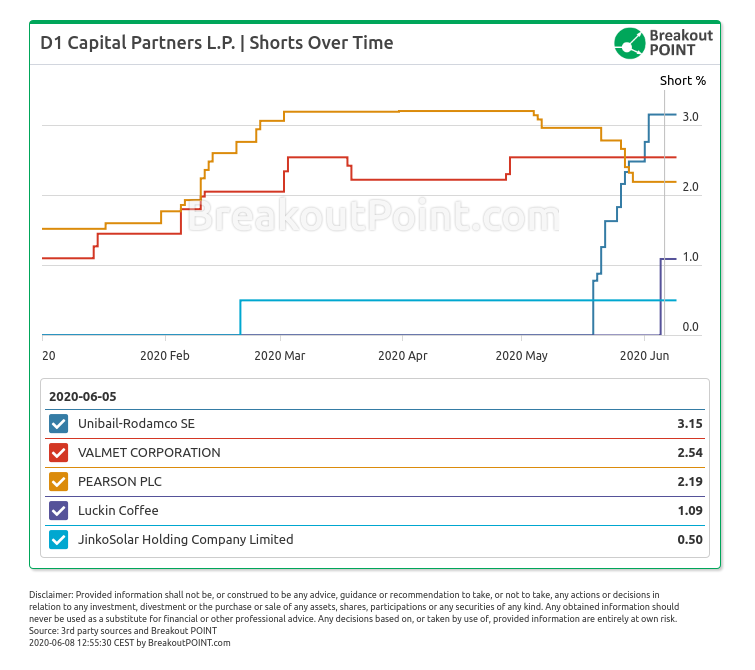This screenshot has height=670, width=755.
Task: Uncheck the Unibail-Rodamco SE checkbox
Action: pos(58,424)
